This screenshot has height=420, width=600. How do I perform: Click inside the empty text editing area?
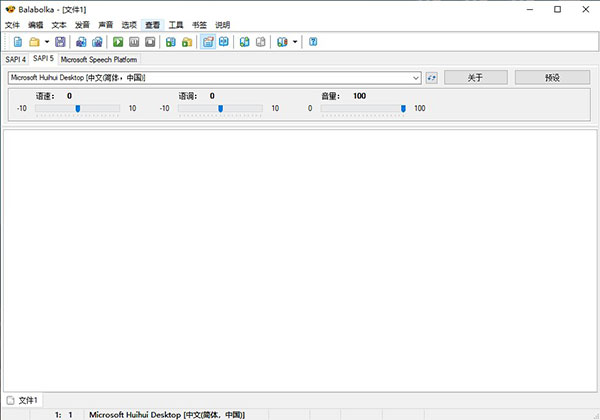coord(300,260)
